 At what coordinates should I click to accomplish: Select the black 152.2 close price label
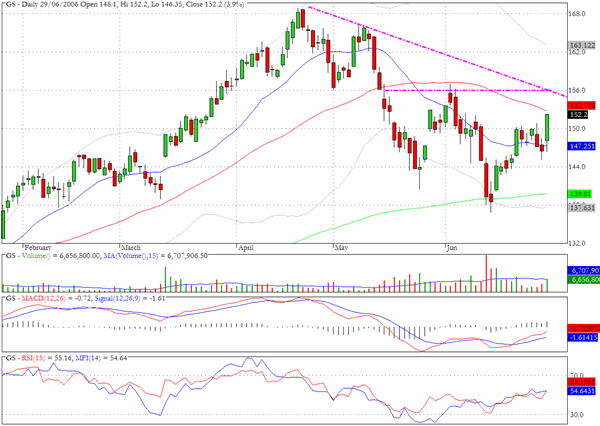point(578,114)
